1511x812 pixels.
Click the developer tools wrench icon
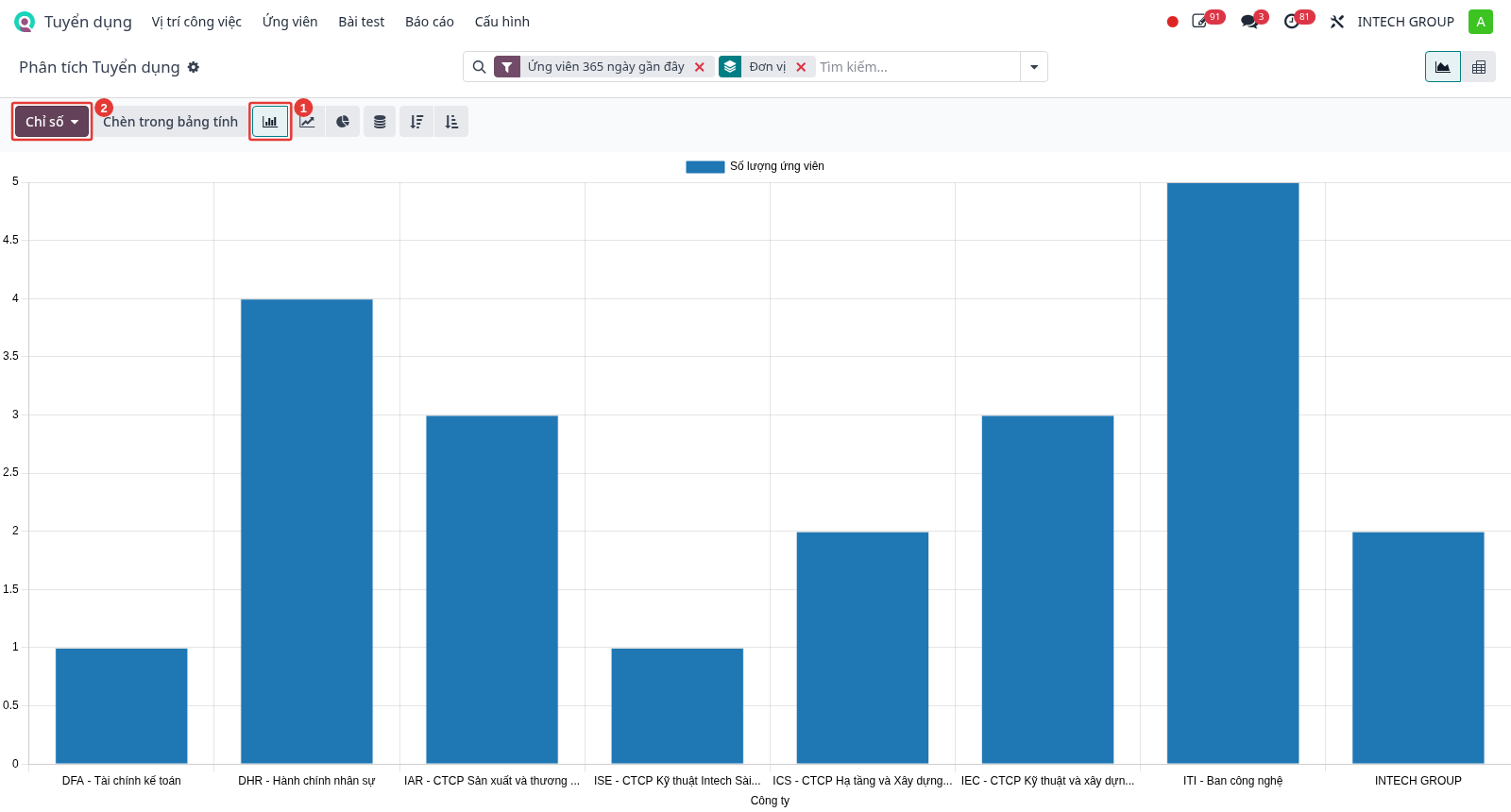1337,22
